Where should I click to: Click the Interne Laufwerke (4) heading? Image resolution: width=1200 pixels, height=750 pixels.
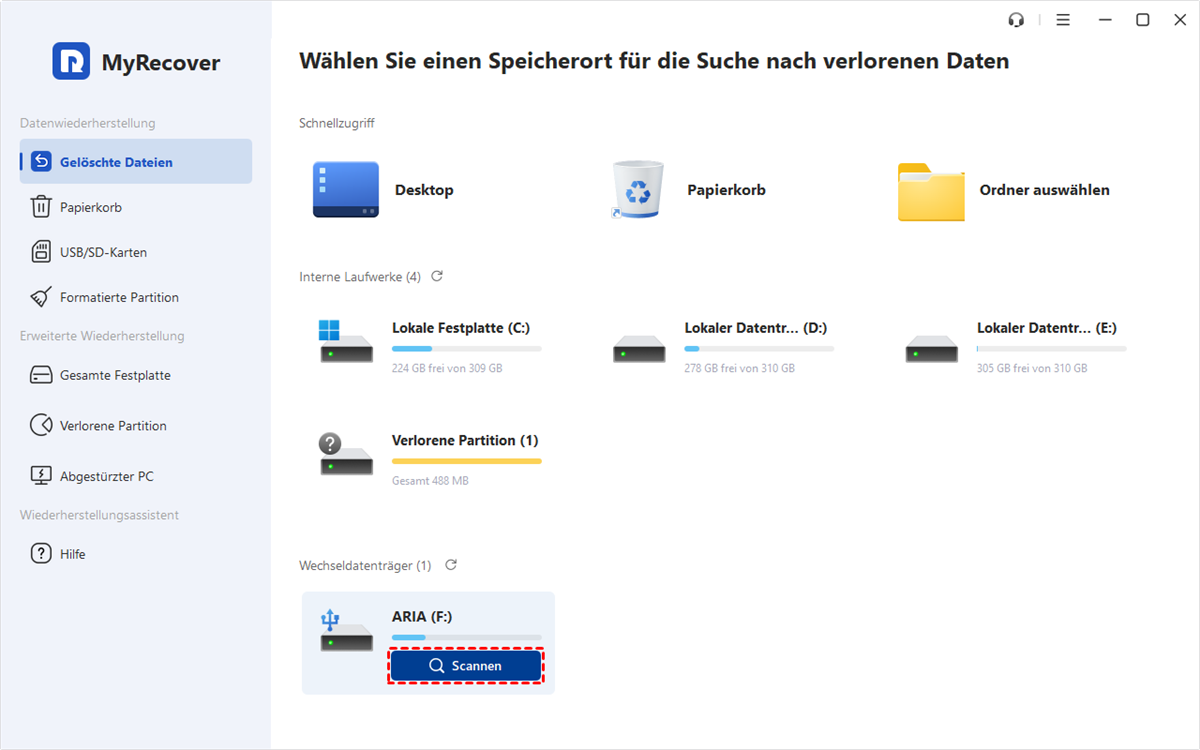360,276
